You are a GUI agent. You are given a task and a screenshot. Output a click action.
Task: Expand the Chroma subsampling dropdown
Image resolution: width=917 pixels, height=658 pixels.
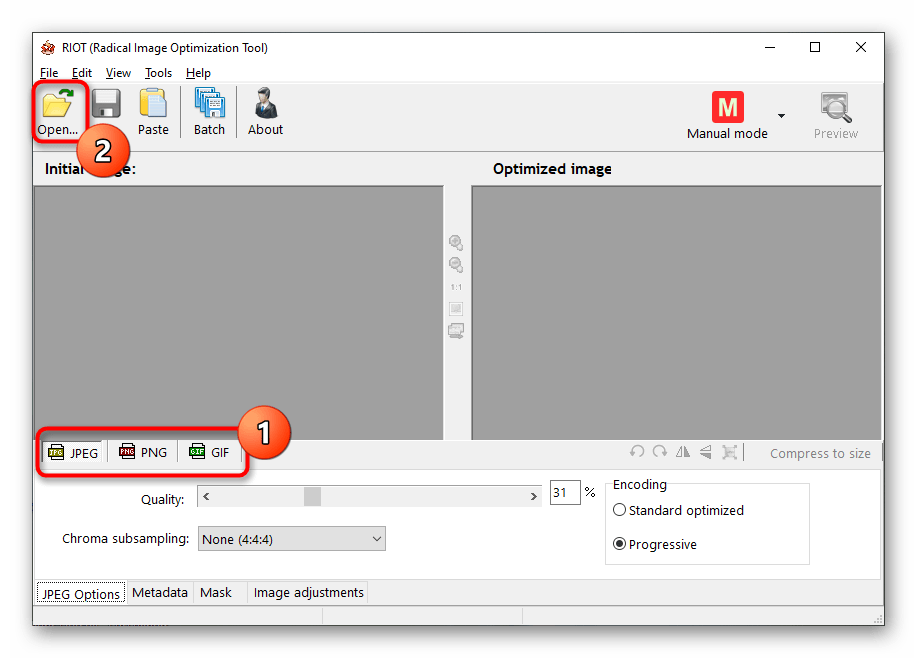click(x=292, y=539)
